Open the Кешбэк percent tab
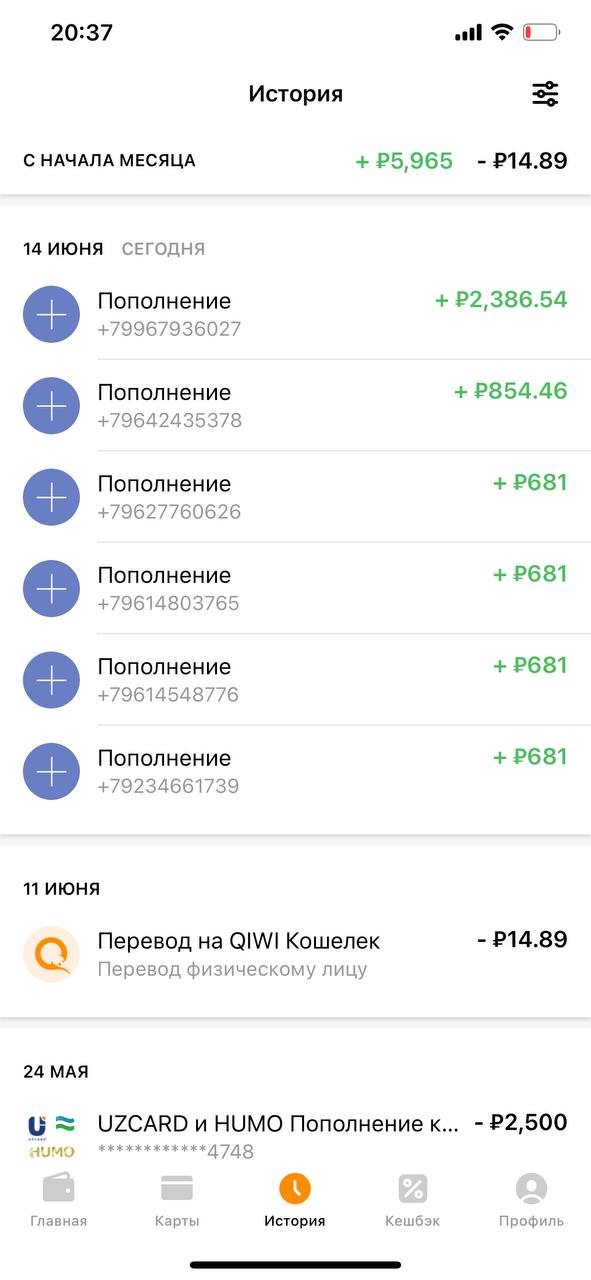 [413, 1201]
